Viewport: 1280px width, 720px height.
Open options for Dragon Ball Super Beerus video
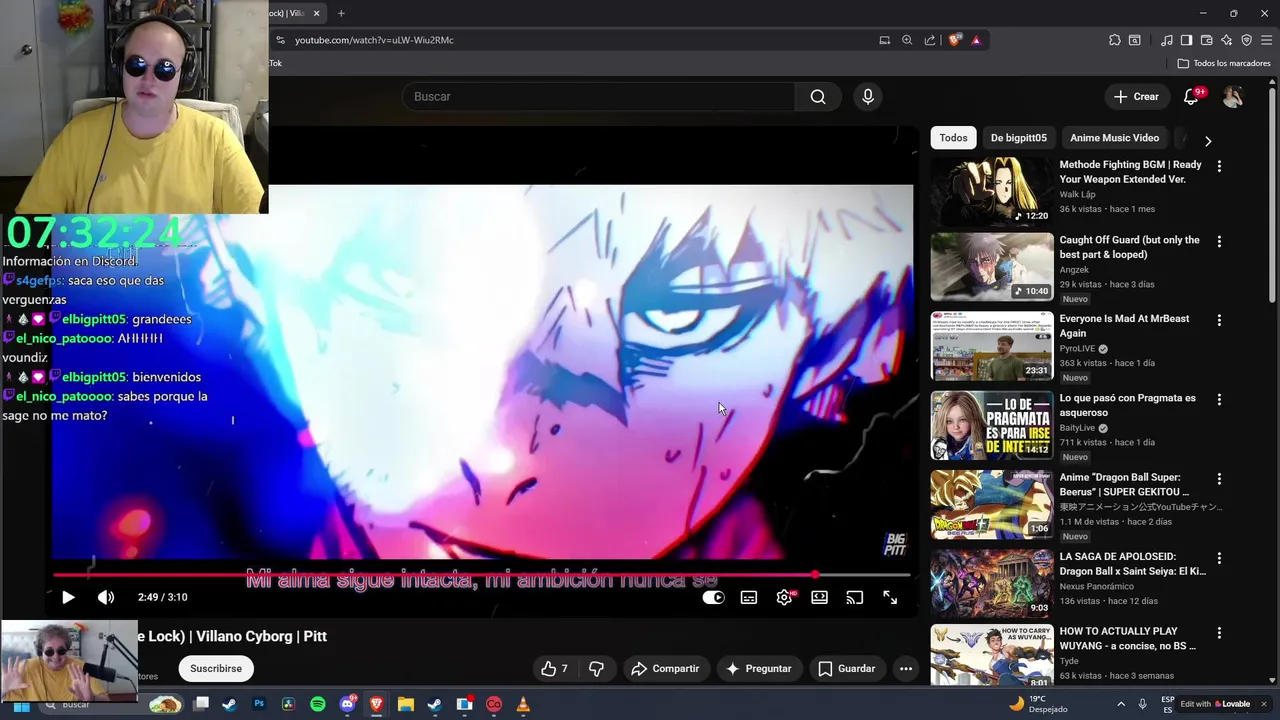(x=1219, y=479)
